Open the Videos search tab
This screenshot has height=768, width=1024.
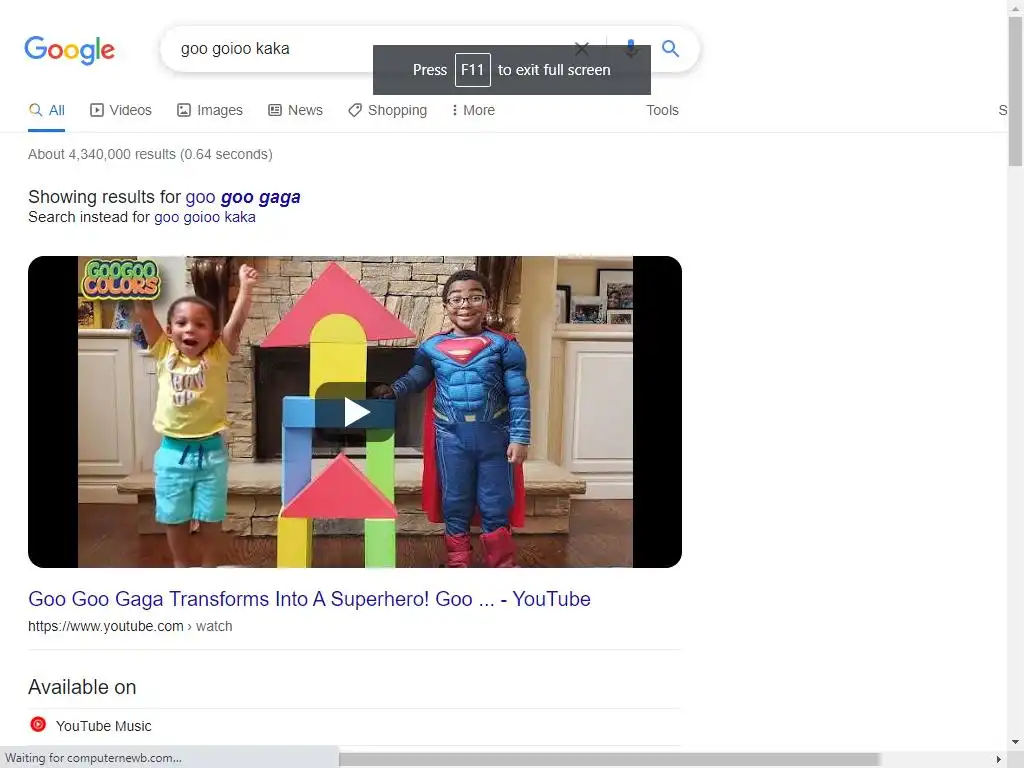click(121, 110)
